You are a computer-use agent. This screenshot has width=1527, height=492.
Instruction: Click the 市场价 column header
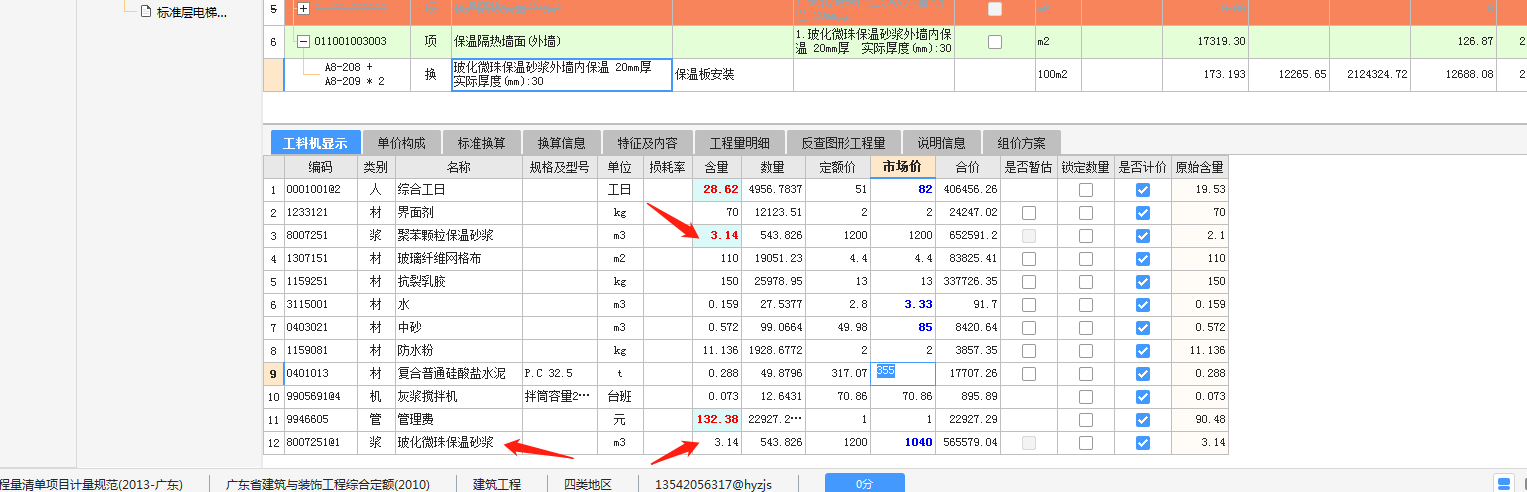pos(903,166)
